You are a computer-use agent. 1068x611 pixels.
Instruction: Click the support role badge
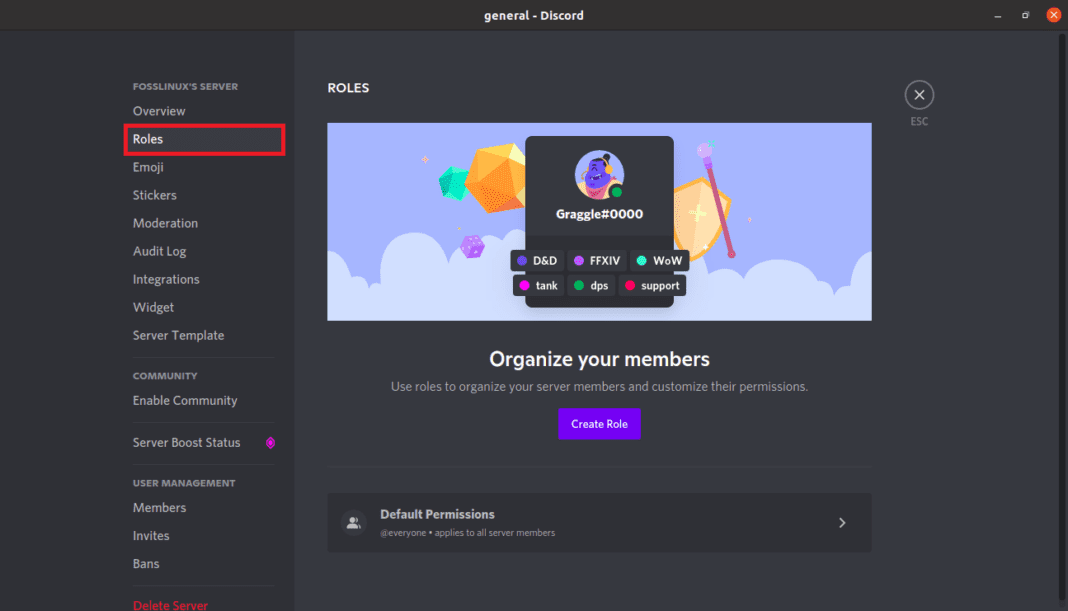tap(651, 285)
